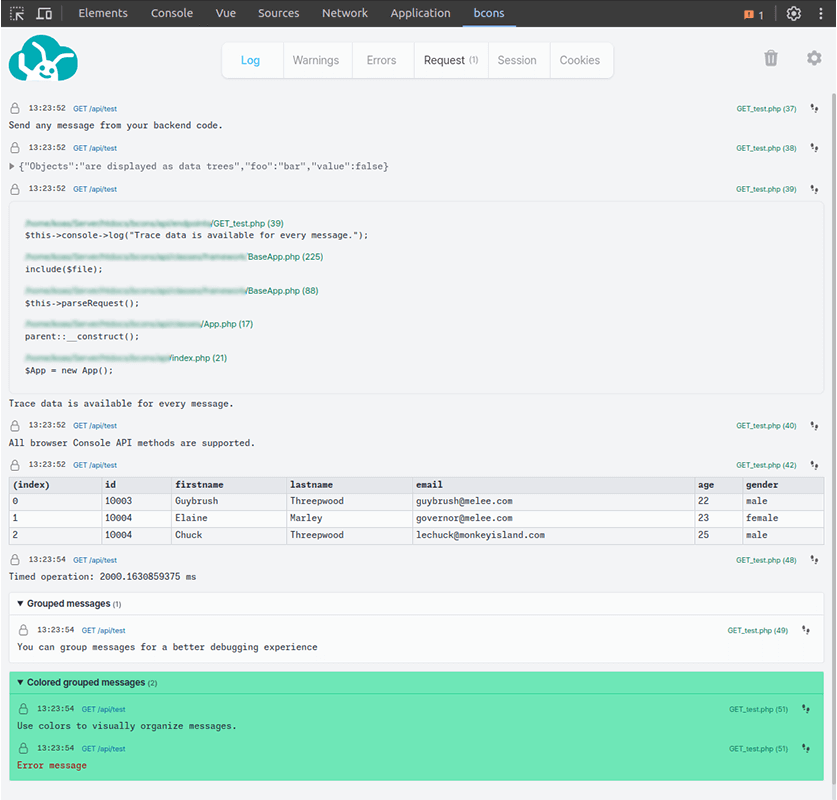Image resolution: width=837 pixels, height=800 pixels.
Task: Open the DevTools three-dot more menu
Action: [x=820, y=13]
